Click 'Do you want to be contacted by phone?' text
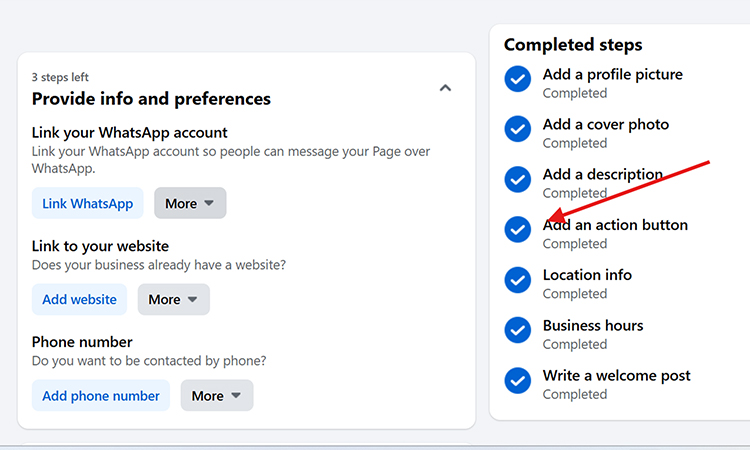 click(x=149, y=361)
